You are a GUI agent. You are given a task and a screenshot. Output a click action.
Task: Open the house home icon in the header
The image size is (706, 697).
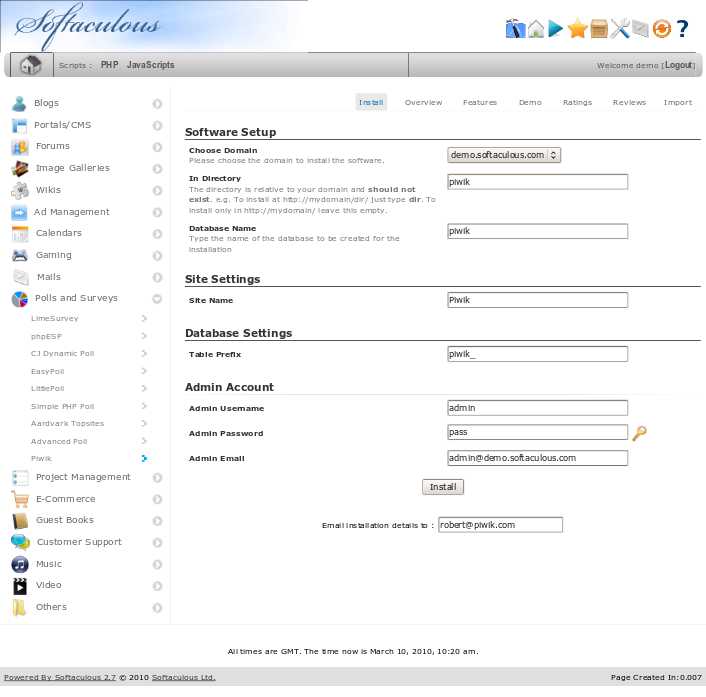coord(536,29)
